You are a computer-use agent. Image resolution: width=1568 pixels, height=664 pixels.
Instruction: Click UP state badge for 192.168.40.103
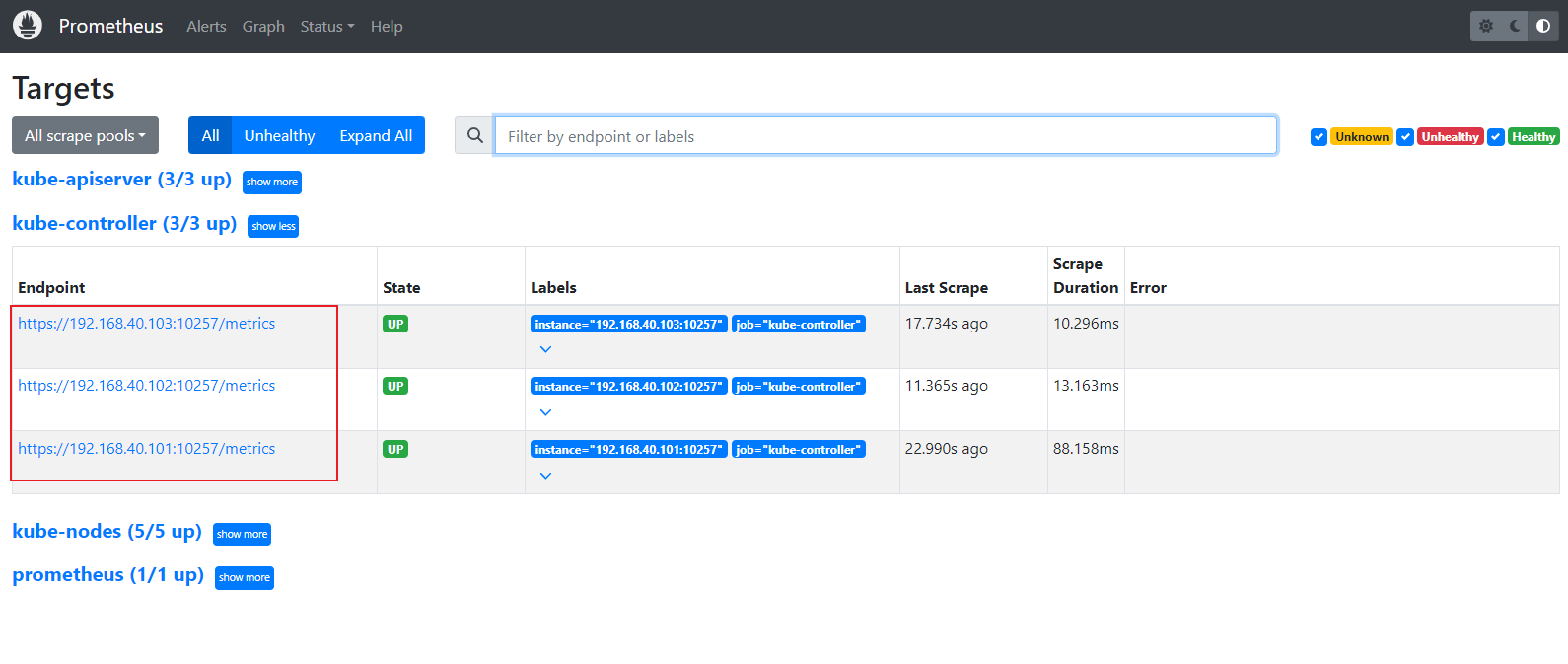pyautogui.click(x=395, y=324)
